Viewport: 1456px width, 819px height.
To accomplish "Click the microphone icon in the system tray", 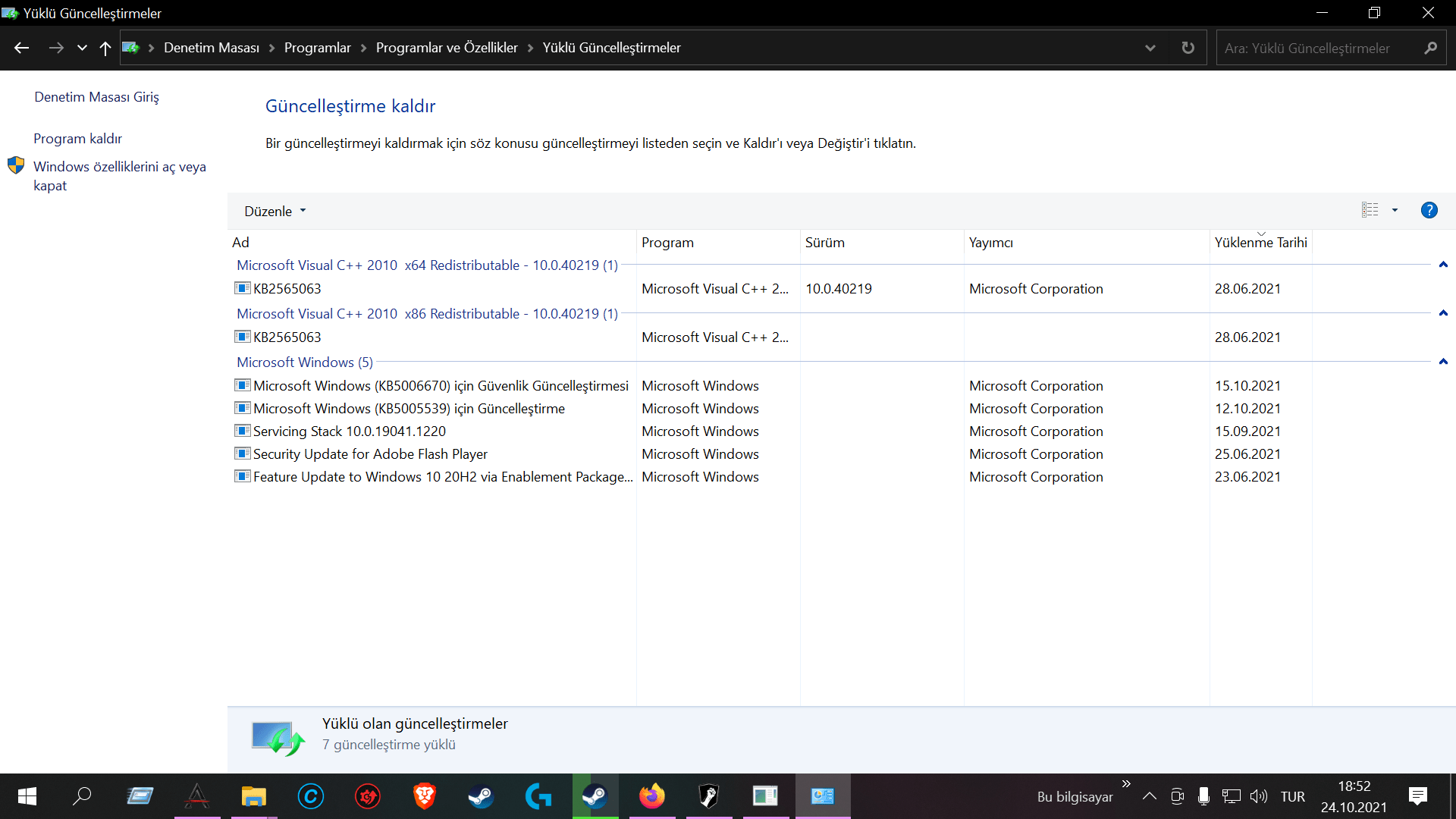I will point(1203,796).
